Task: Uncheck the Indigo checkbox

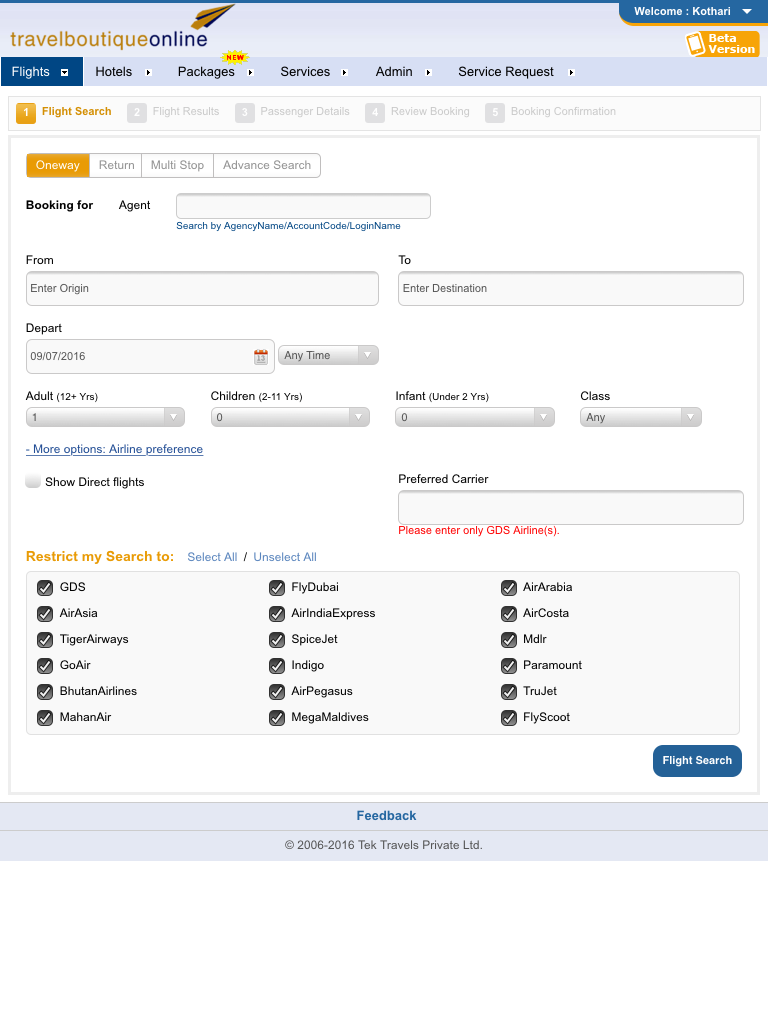Action: click(277, 666)
